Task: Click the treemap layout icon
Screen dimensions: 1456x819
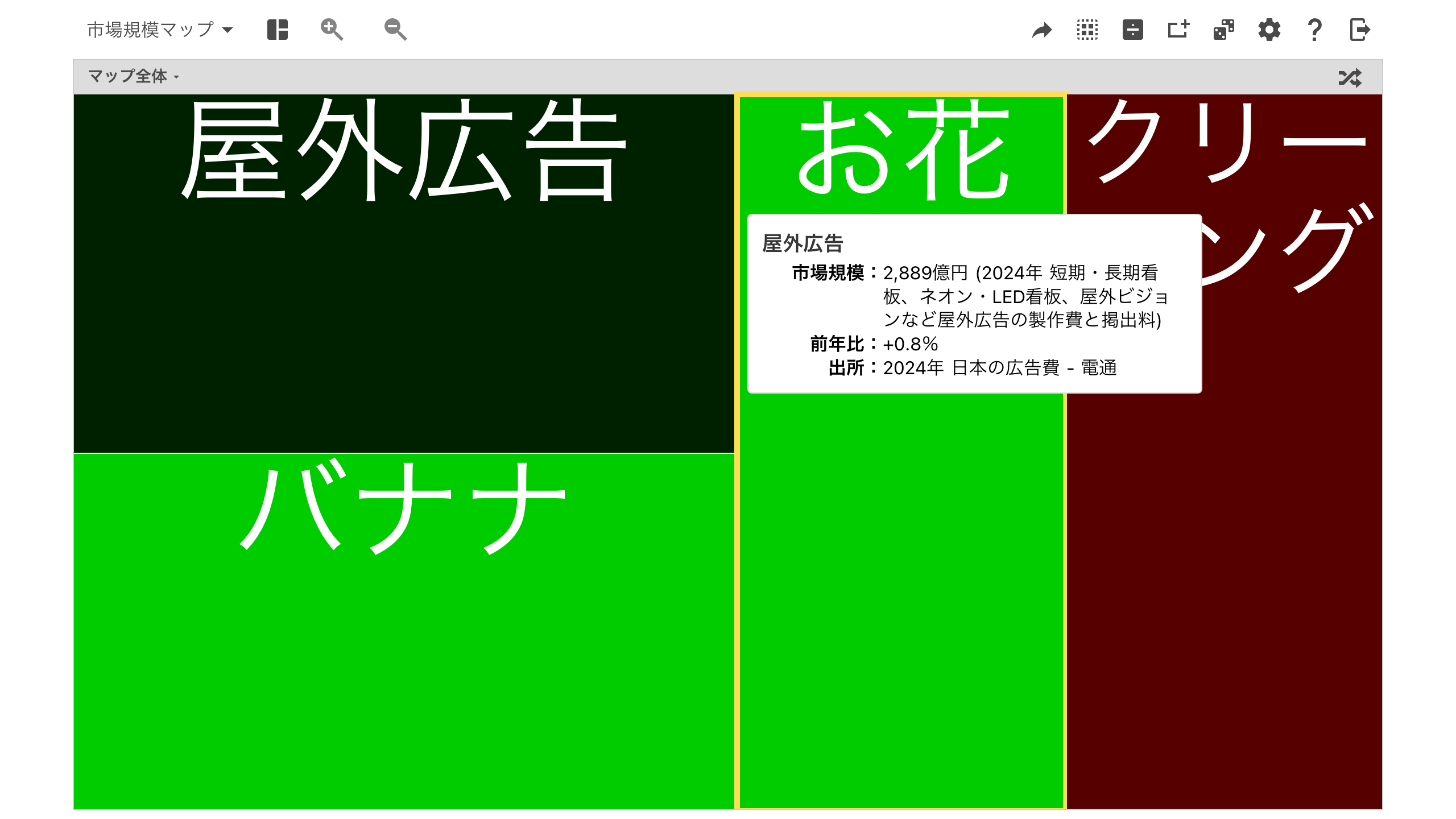Action: pos(278,30)
